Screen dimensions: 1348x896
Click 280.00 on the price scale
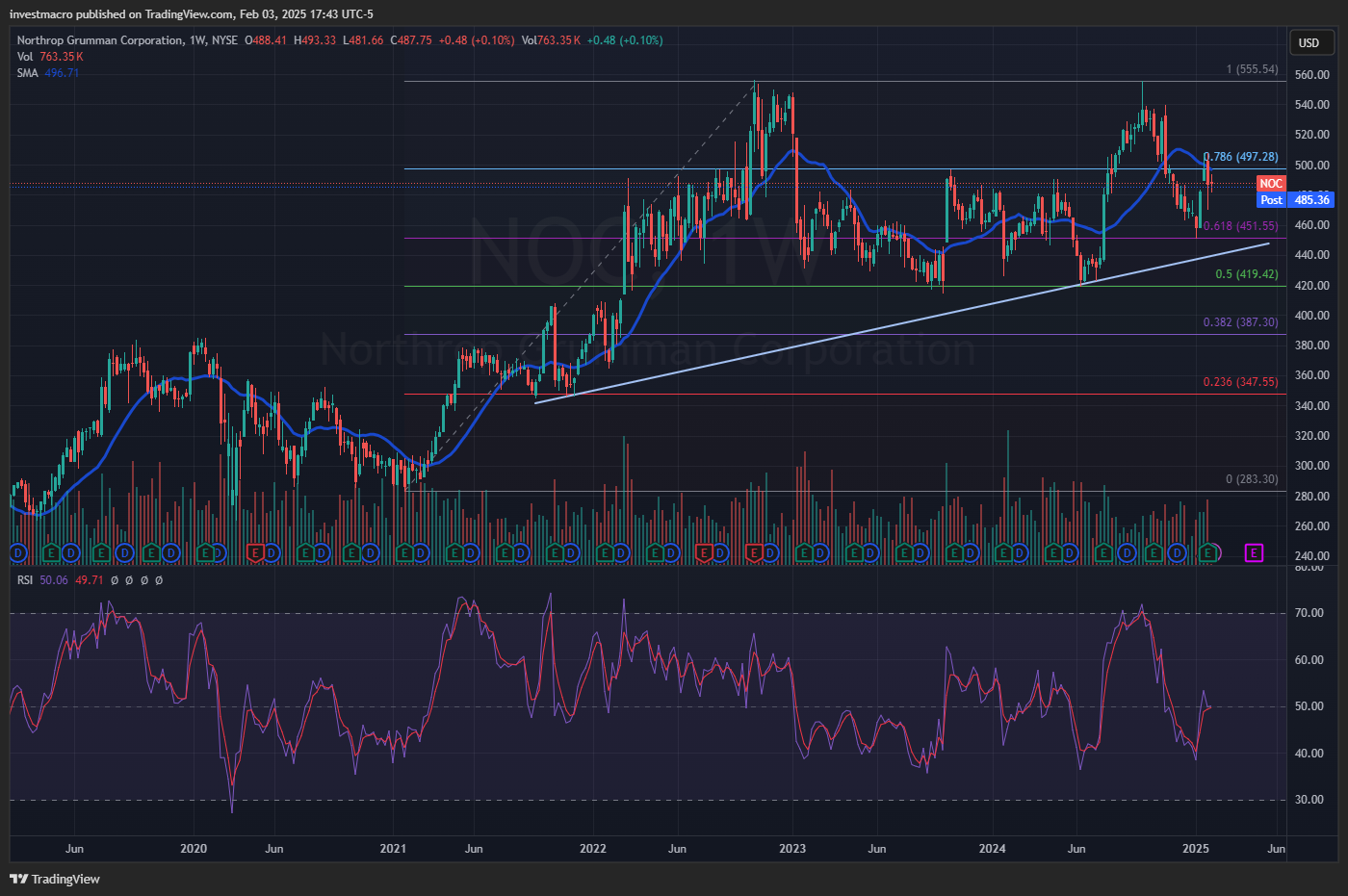(1312, 497)
